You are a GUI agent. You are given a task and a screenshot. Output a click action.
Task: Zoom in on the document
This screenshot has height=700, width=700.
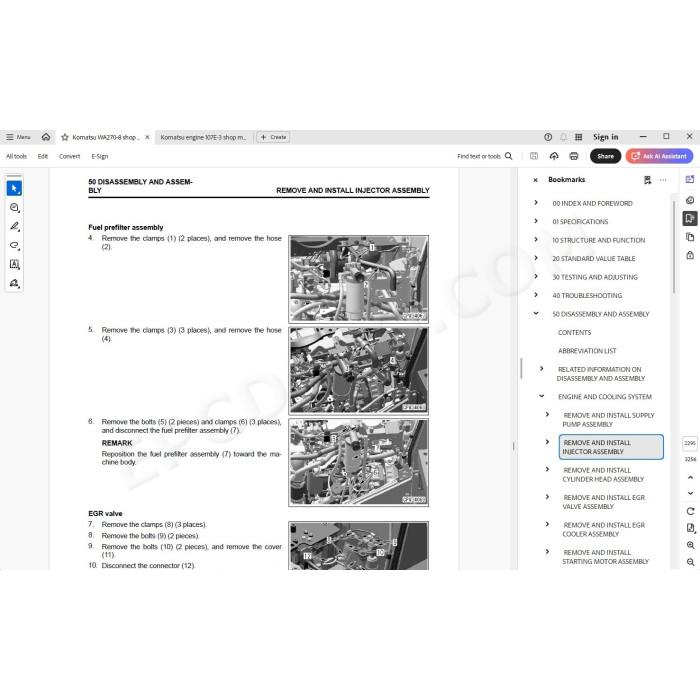tap(690, 545)
